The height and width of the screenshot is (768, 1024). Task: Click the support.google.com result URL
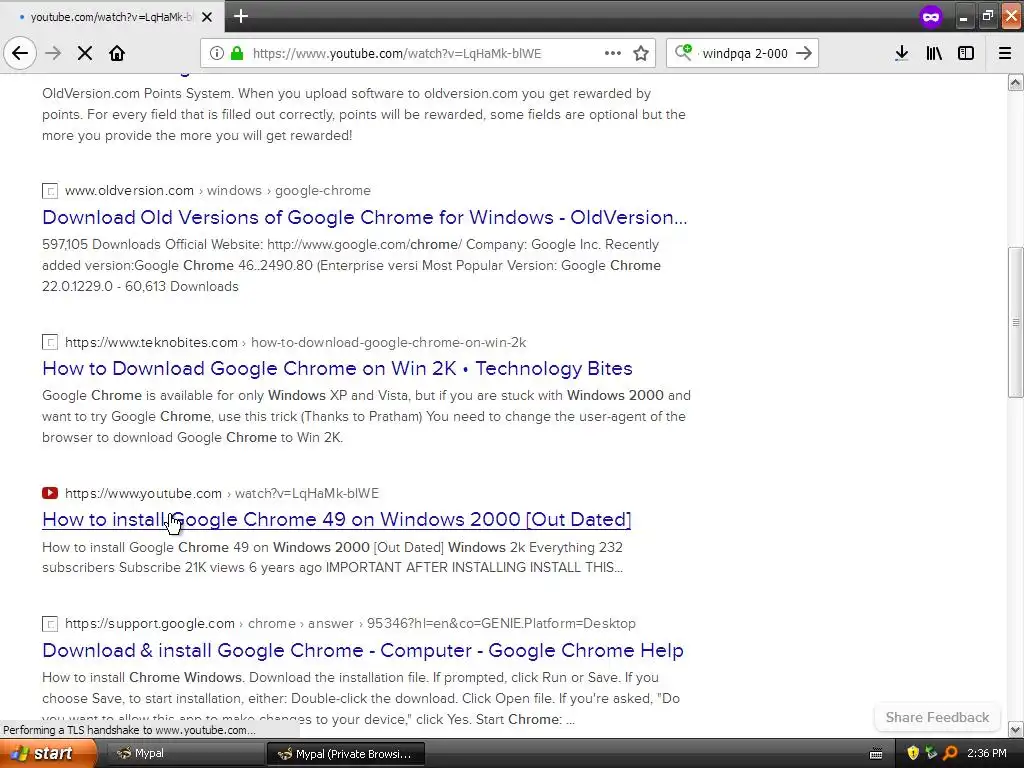pos(350,624)
